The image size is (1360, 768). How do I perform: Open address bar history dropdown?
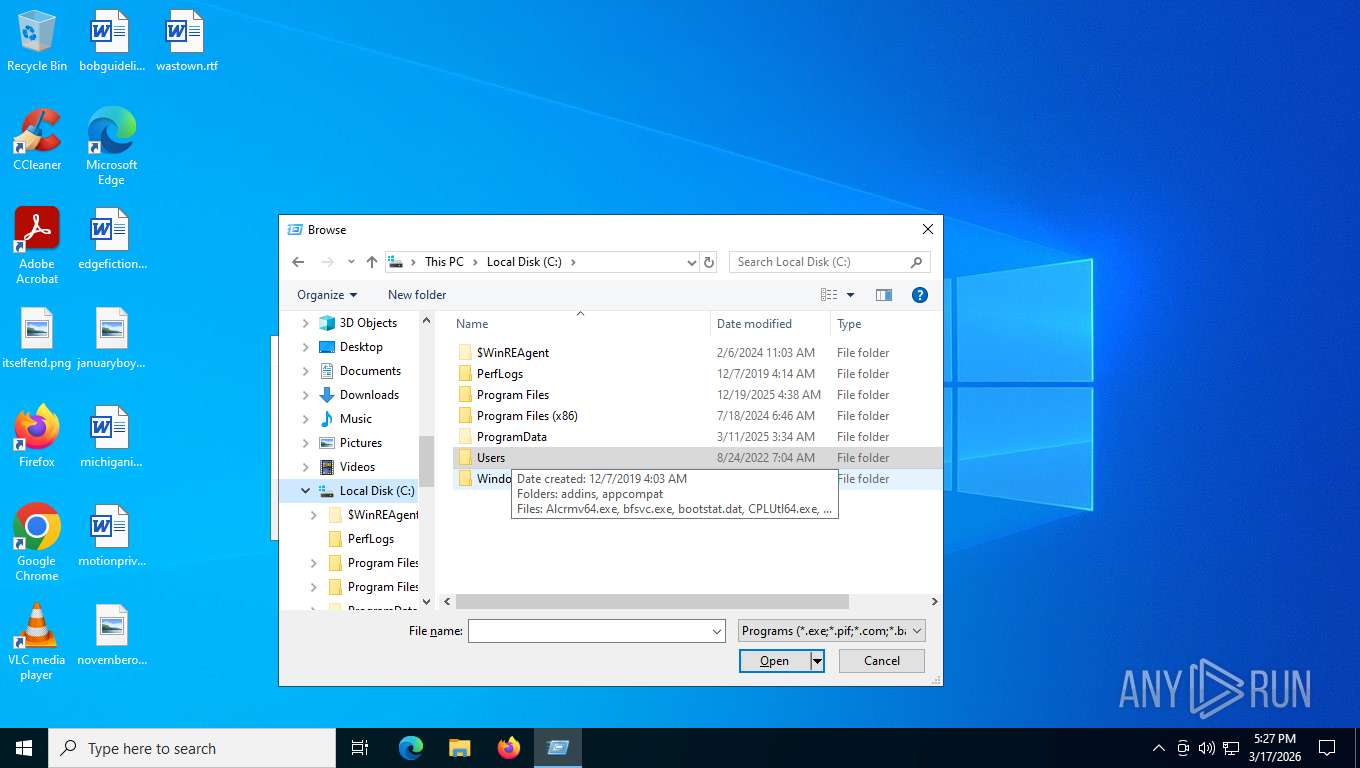(691, 262)
